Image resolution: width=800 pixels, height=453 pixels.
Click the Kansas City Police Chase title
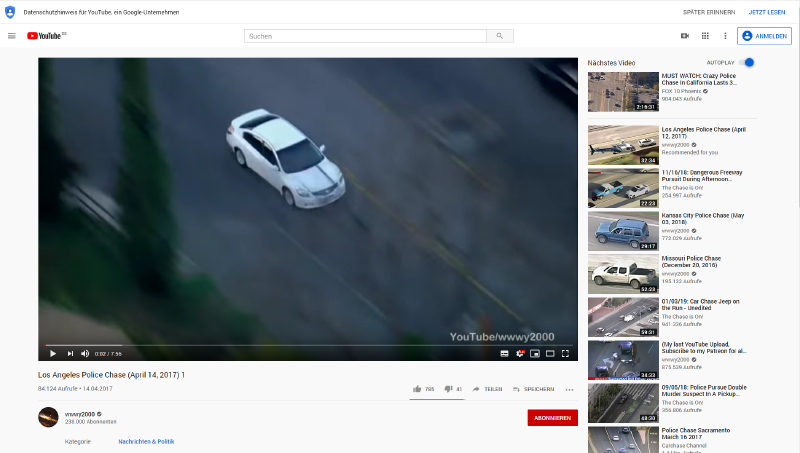tap(703, 219)
